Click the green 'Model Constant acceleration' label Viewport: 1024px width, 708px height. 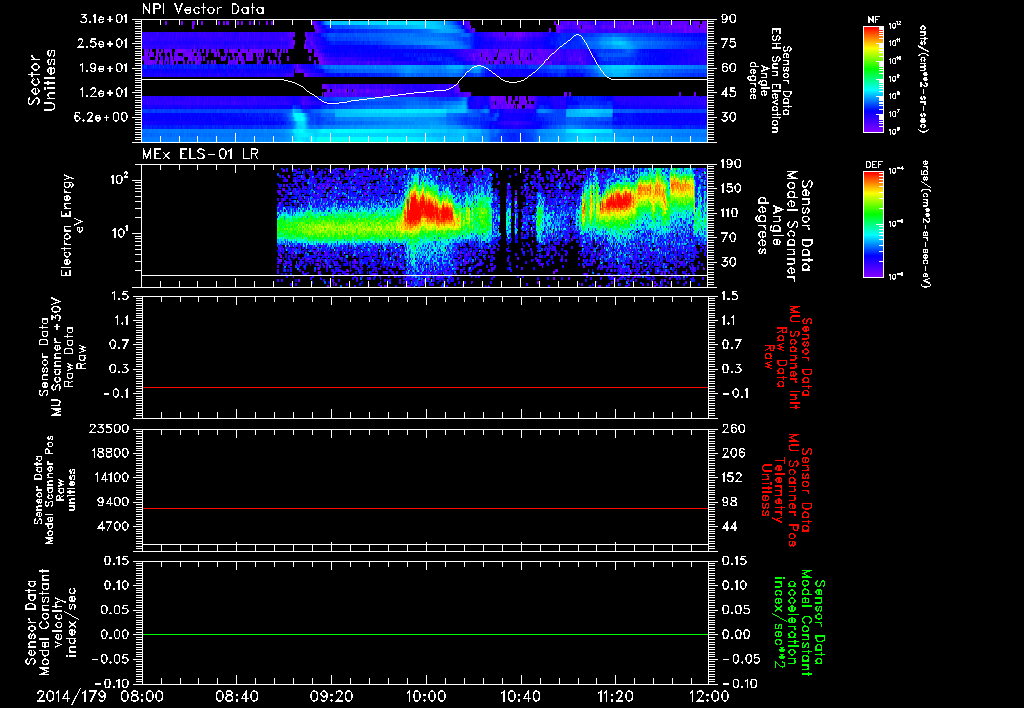click(x=800, y=623)
